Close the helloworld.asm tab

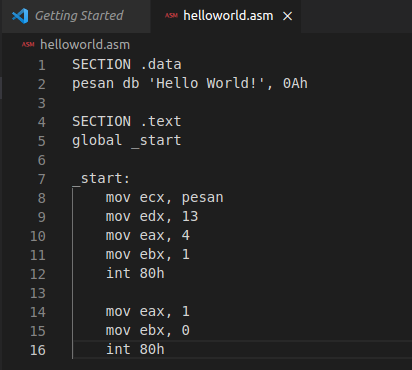tap(287, 16)
